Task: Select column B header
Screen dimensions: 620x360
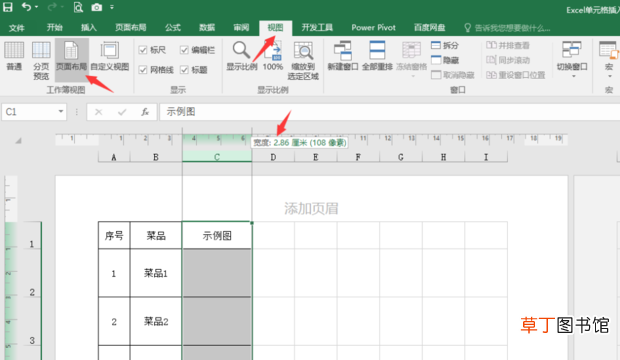Action: [156, 157]
